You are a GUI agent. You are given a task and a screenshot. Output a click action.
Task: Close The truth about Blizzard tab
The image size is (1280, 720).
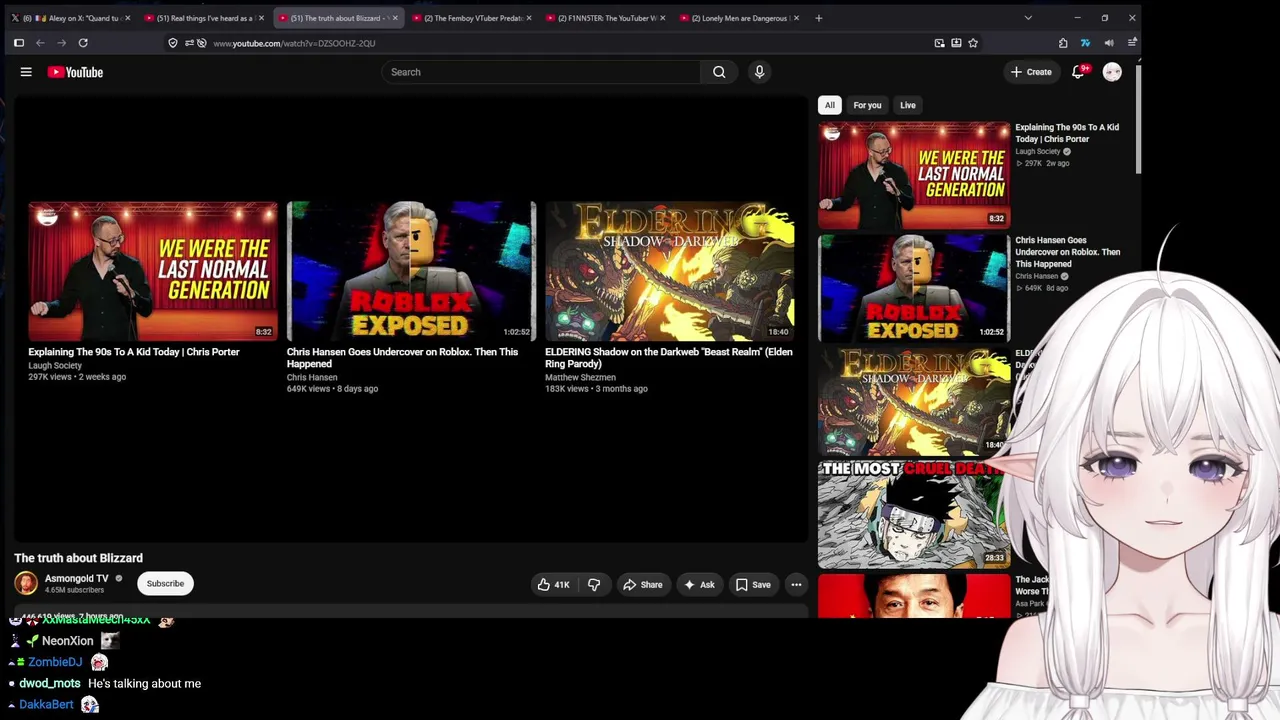point(395,18)
